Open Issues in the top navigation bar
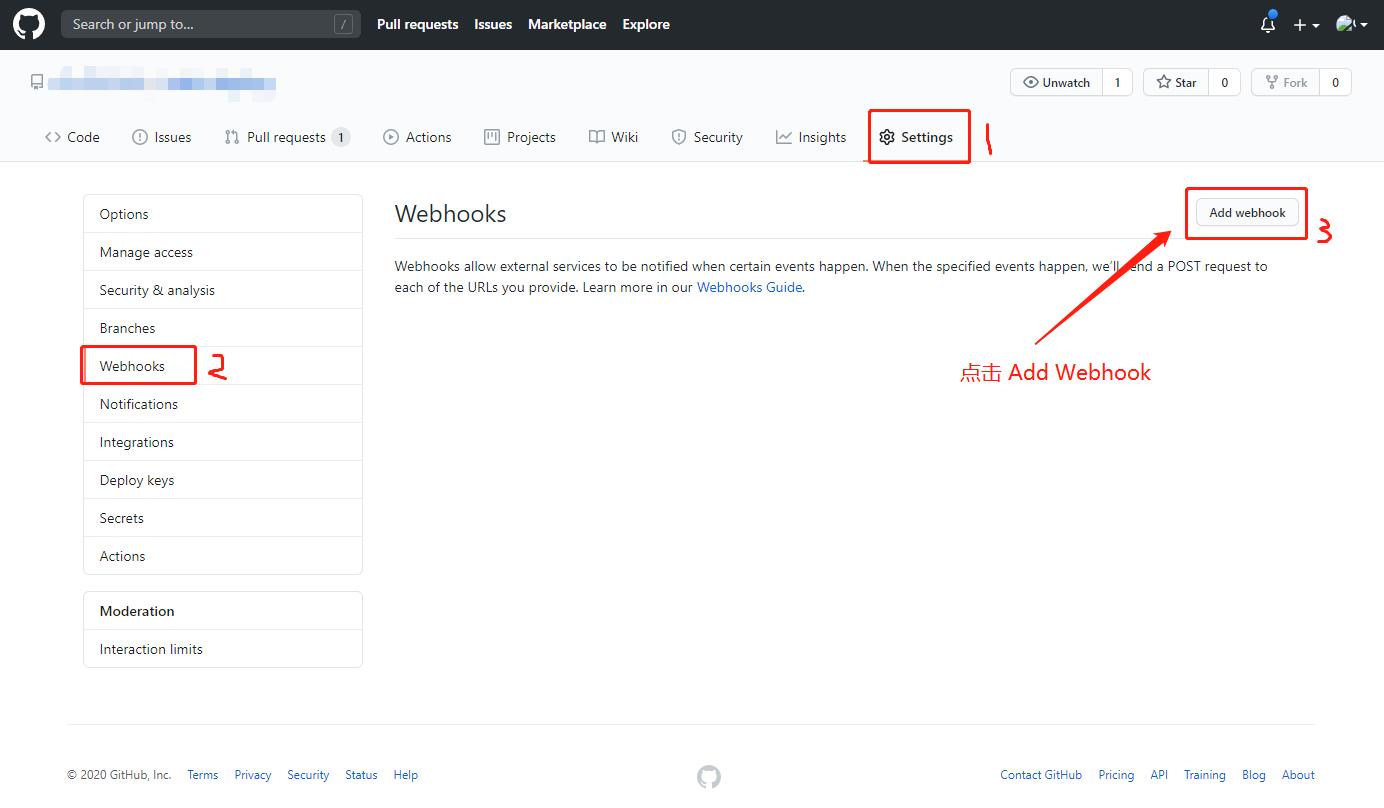Image resolution: width=1384 pixels, height=808 pixels. [493, 24]
